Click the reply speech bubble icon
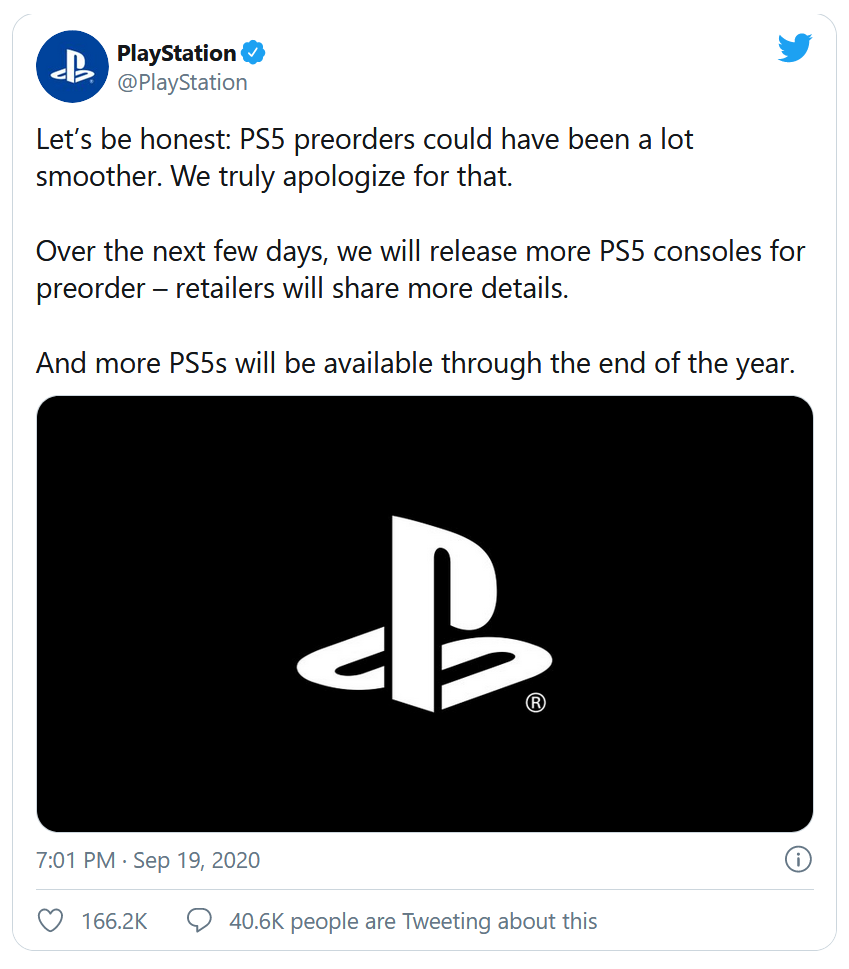849x969 pixels. pos(200,921)
